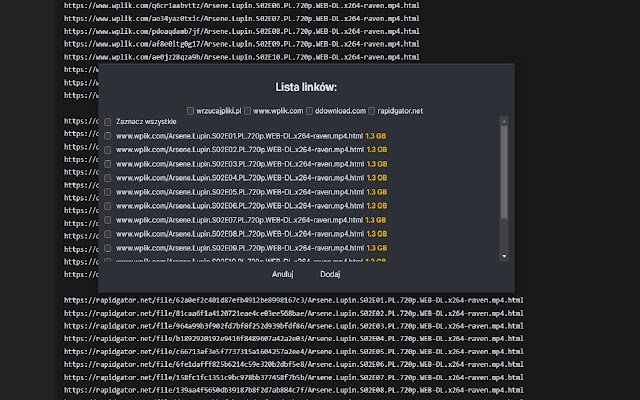Open the rapidgator S02E01 URL
Screen dimensions: 640x400
click(x=293, y=300)
